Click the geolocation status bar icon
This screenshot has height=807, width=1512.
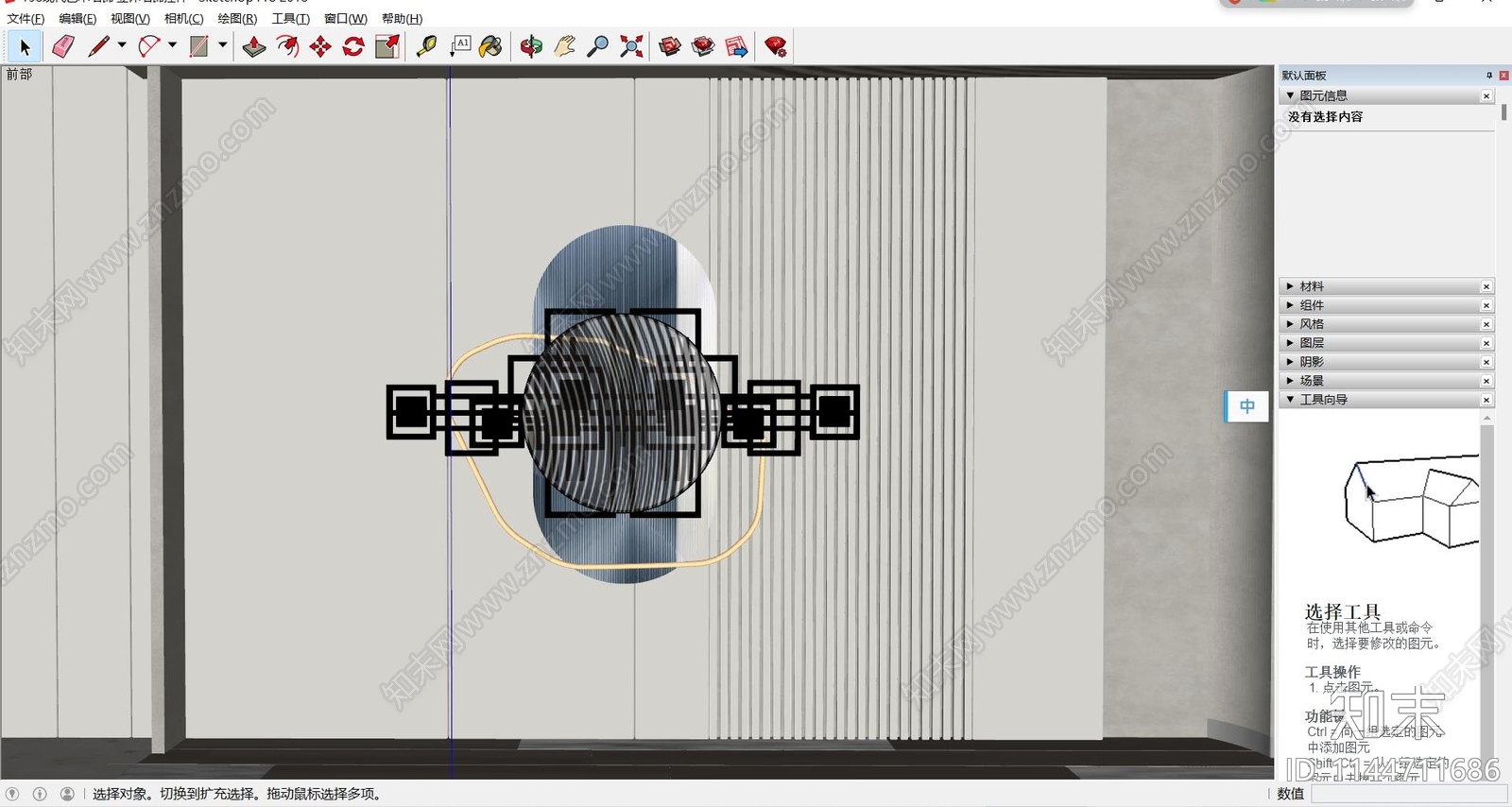click(12, 794)
